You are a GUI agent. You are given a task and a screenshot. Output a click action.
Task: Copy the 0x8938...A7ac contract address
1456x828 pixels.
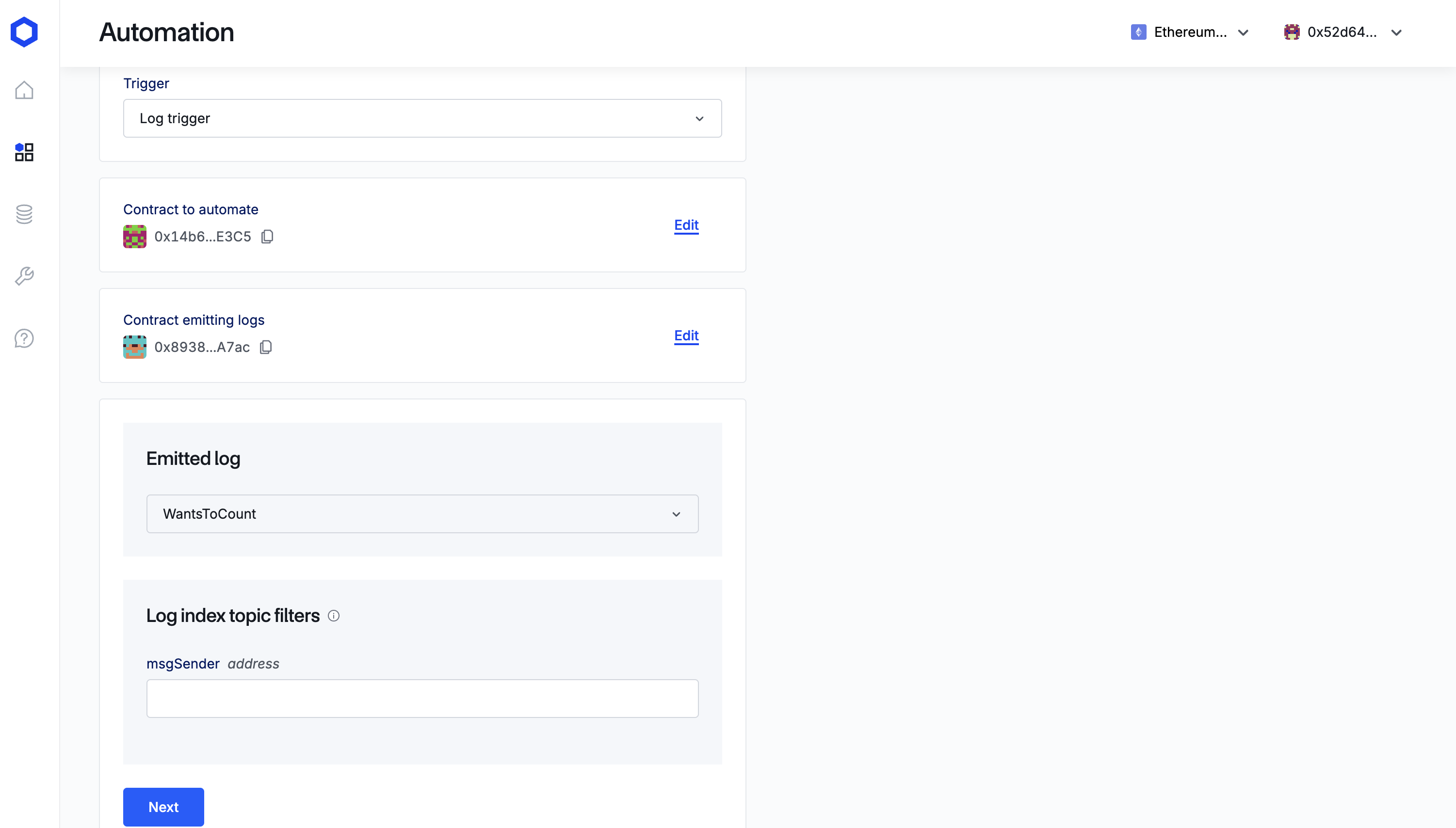pos(266,347)
